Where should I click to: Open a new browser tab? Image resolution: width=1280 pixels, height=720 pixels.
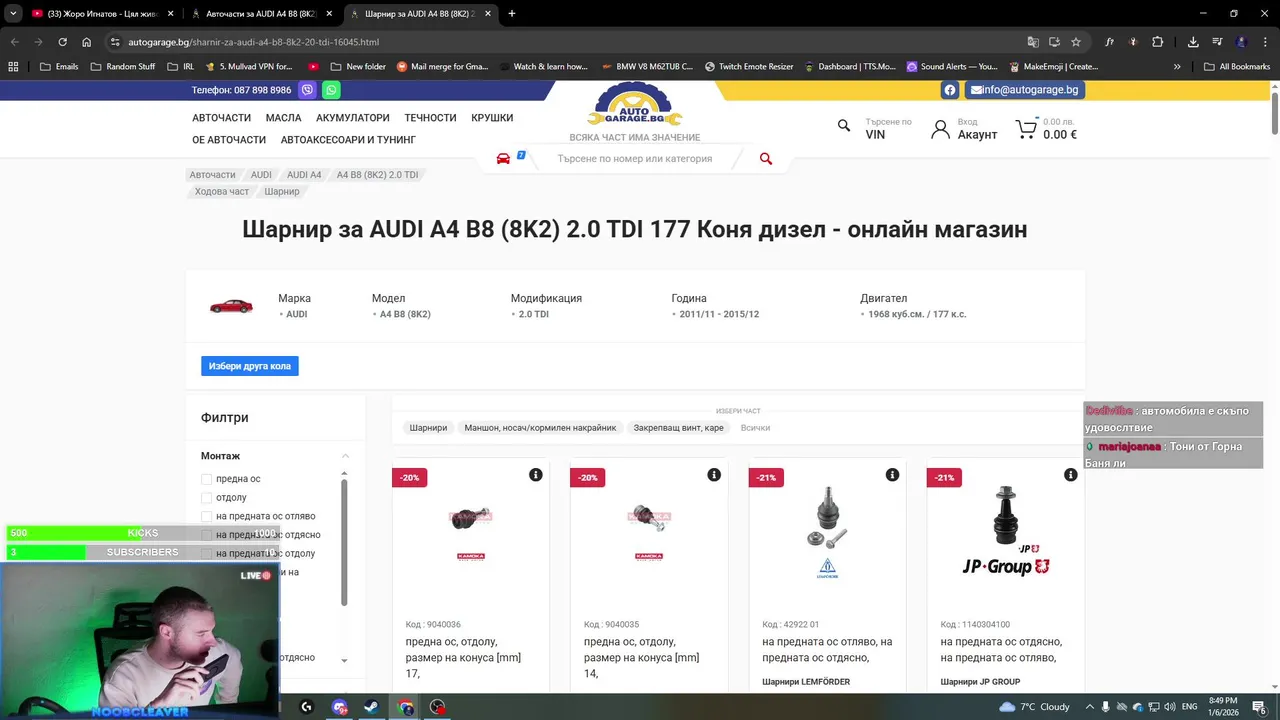pos(512,14)
